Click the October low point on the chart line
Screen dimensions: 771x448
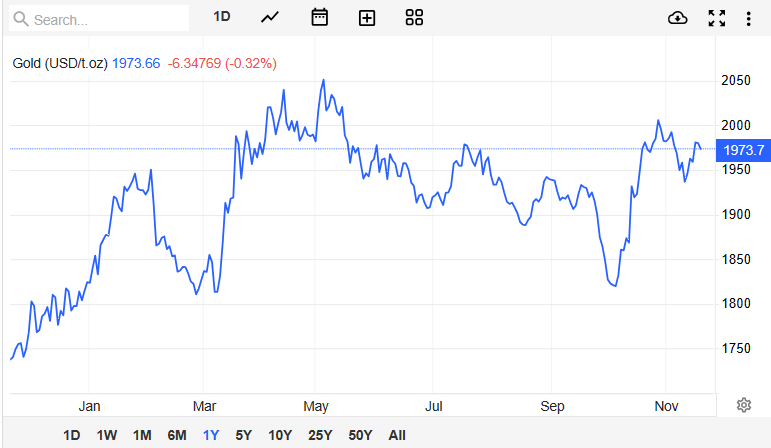tap(615, 286)
